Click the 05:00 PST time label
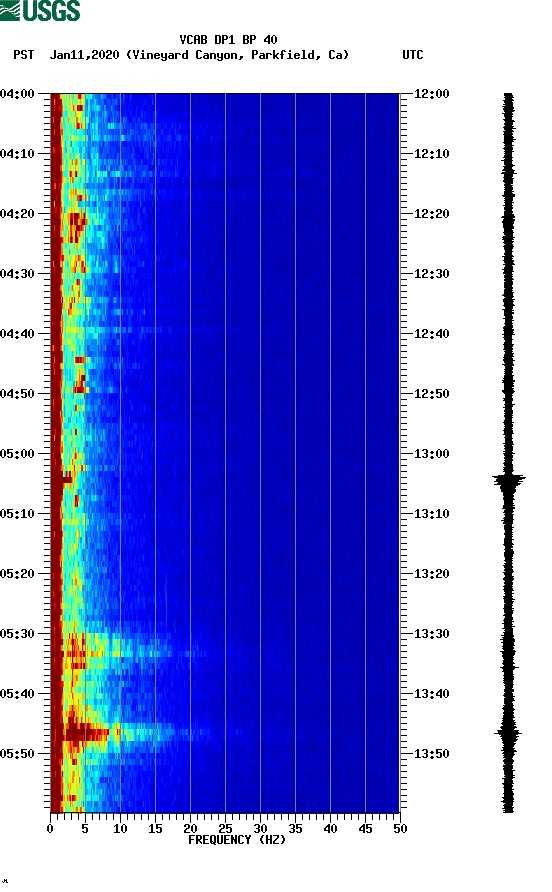The width and height of the screenshot is (552, 892). click(17, 453)
